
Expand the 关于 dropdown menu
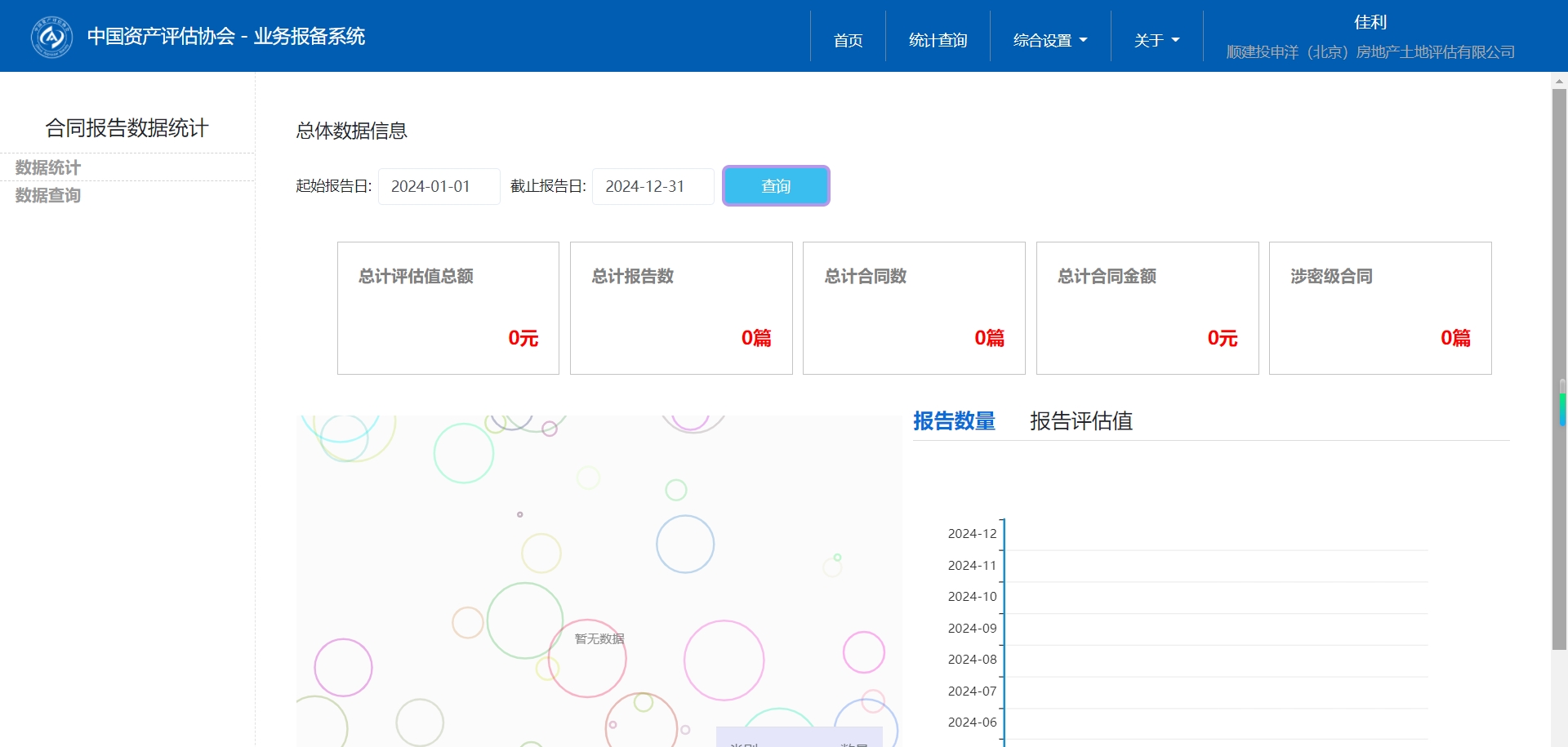coord(1156,40)
